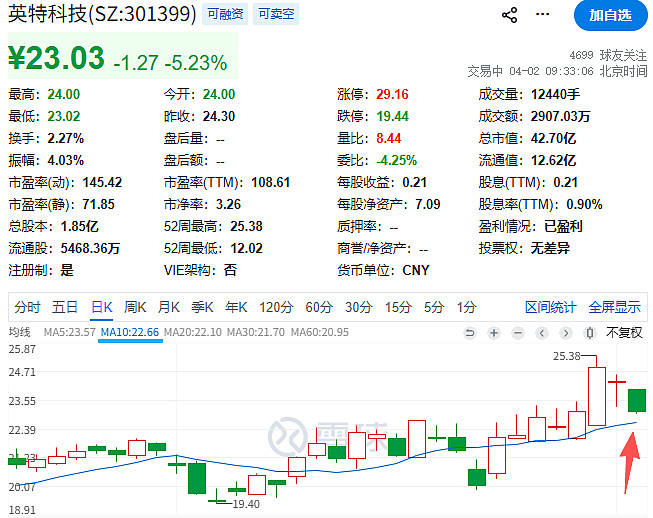
Task: Select the 年K tab
Action: coord(236,307)
